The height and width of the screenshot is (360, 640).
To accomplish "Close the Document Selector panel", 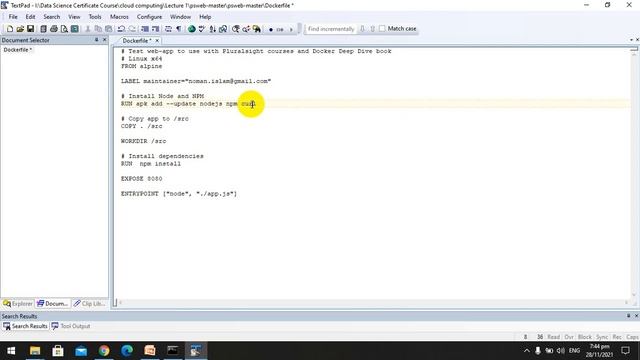I will pyautogui.click(x=104, y=40).
